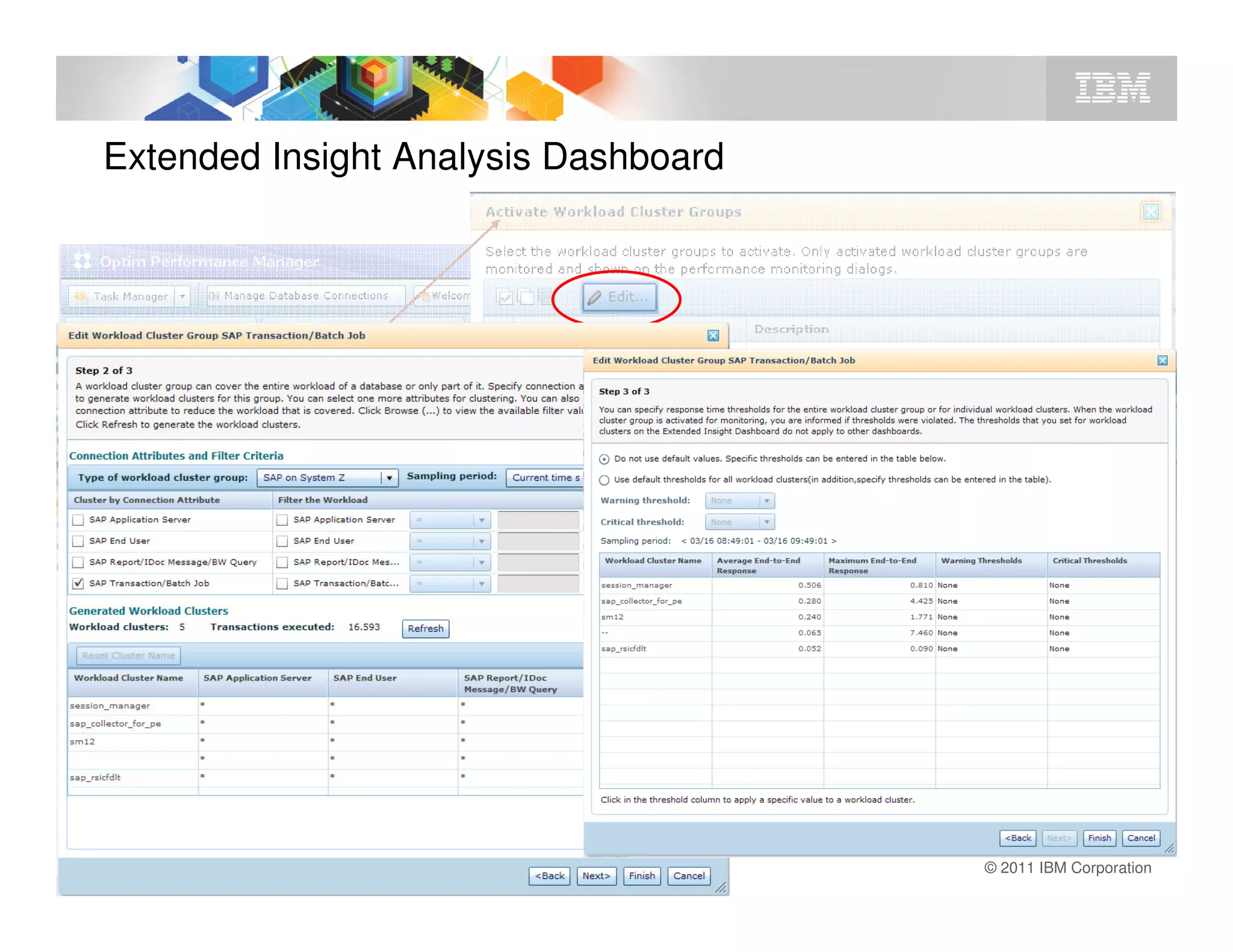Select the session_manager row in Step 2 table
1233x952 pixels.
click(x=326, y=706)
